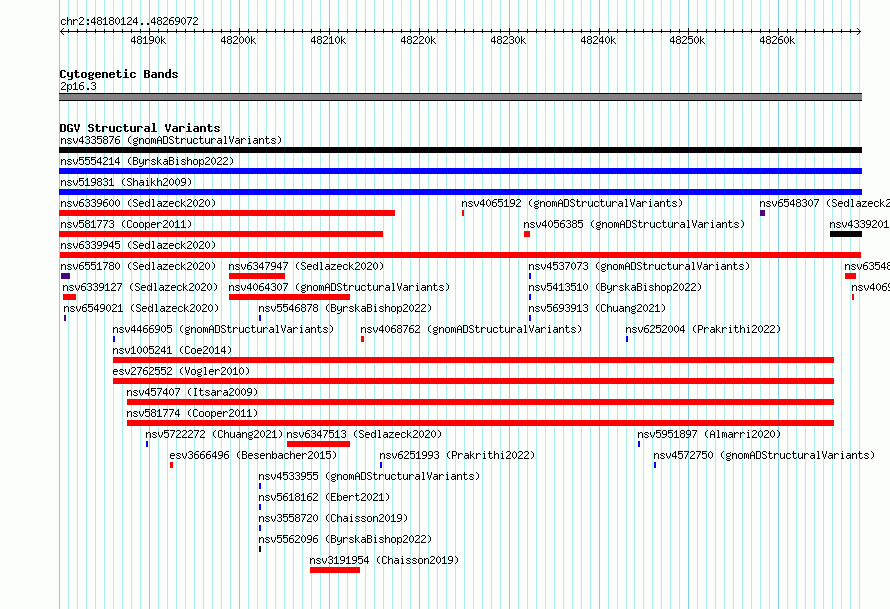
Task: Click the nsv581774 Cooper2011 label
Action: [x=192, y=413]
